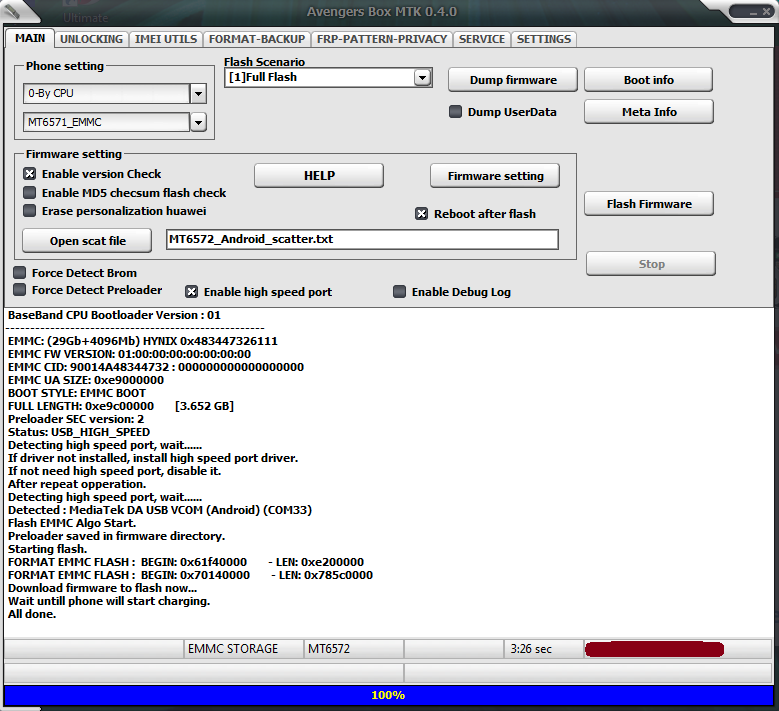The image size is (779, 711).
Task: Open the IMEI UTILS tab
Action: coord(166,39)
